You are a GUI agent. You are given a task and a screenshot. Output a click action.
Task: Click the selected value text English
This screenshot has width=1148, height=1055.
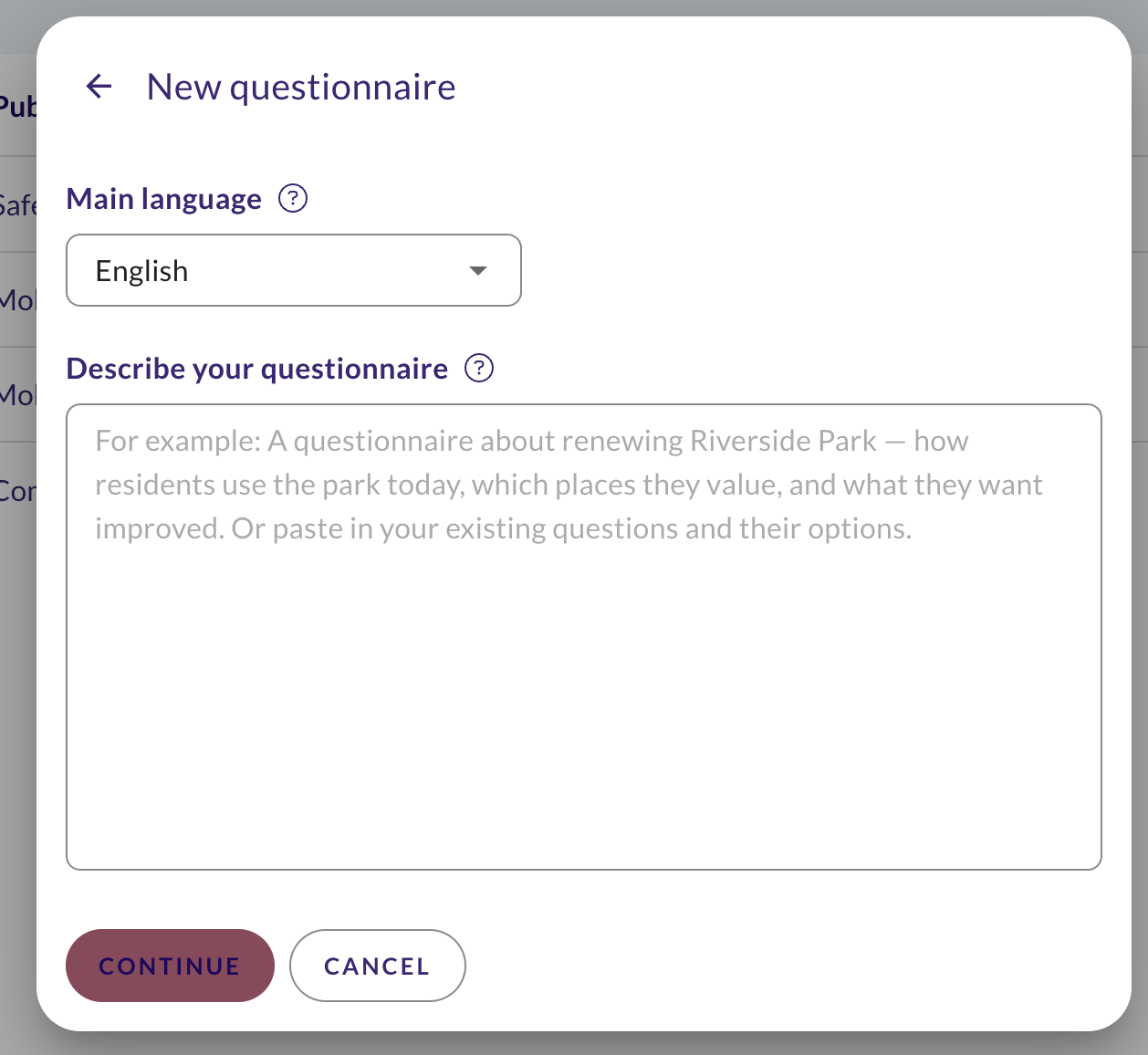pyautogui.click(x=141, y=271)
